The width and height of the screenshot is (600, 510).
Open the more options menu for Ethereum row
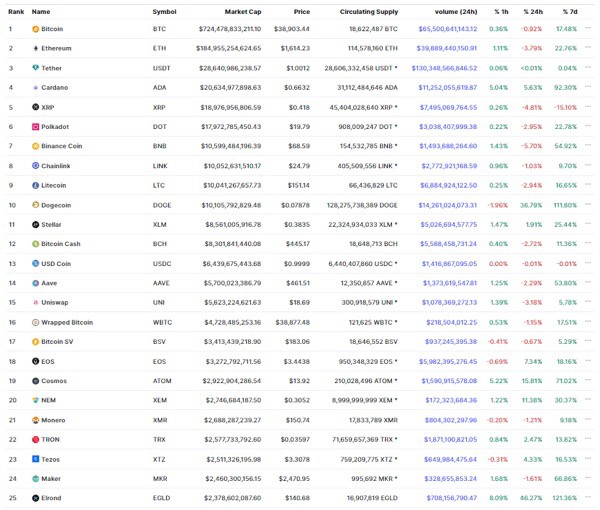coord(588,47)
